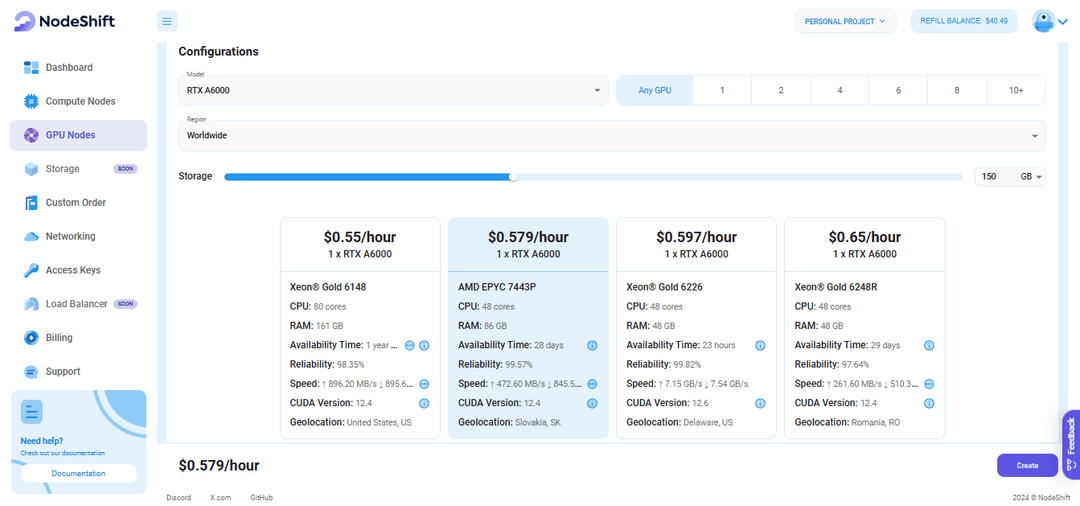
Task: Click 'Check out our documentation' text
Action: (63, 453)
